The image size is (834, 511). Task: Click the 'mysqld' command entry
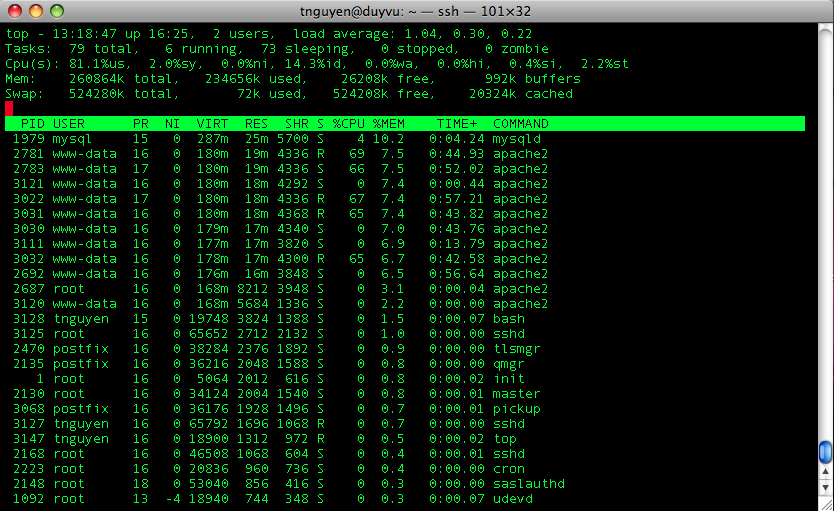(x=516, y=139)
